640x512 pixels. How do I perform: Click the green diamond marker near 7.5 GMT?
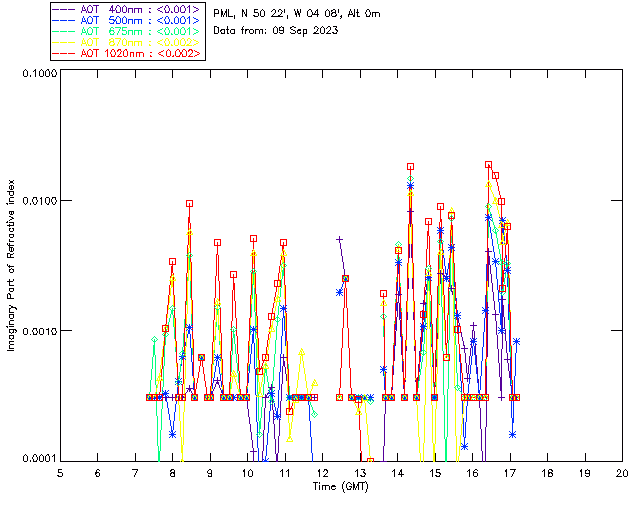(154, 339)
